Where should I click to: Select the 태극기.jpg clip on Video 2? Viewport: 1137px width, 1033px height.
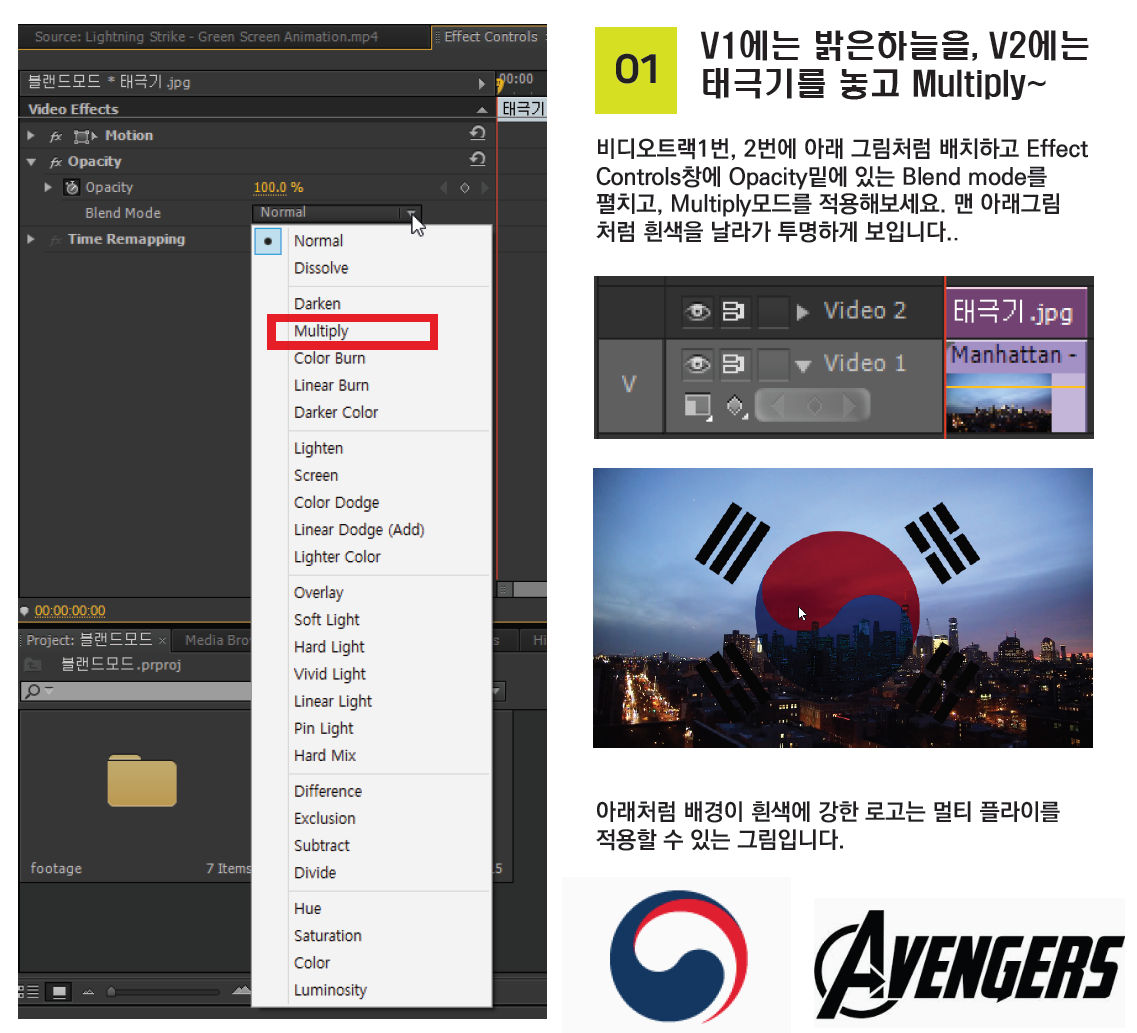tap(1016, 312)
